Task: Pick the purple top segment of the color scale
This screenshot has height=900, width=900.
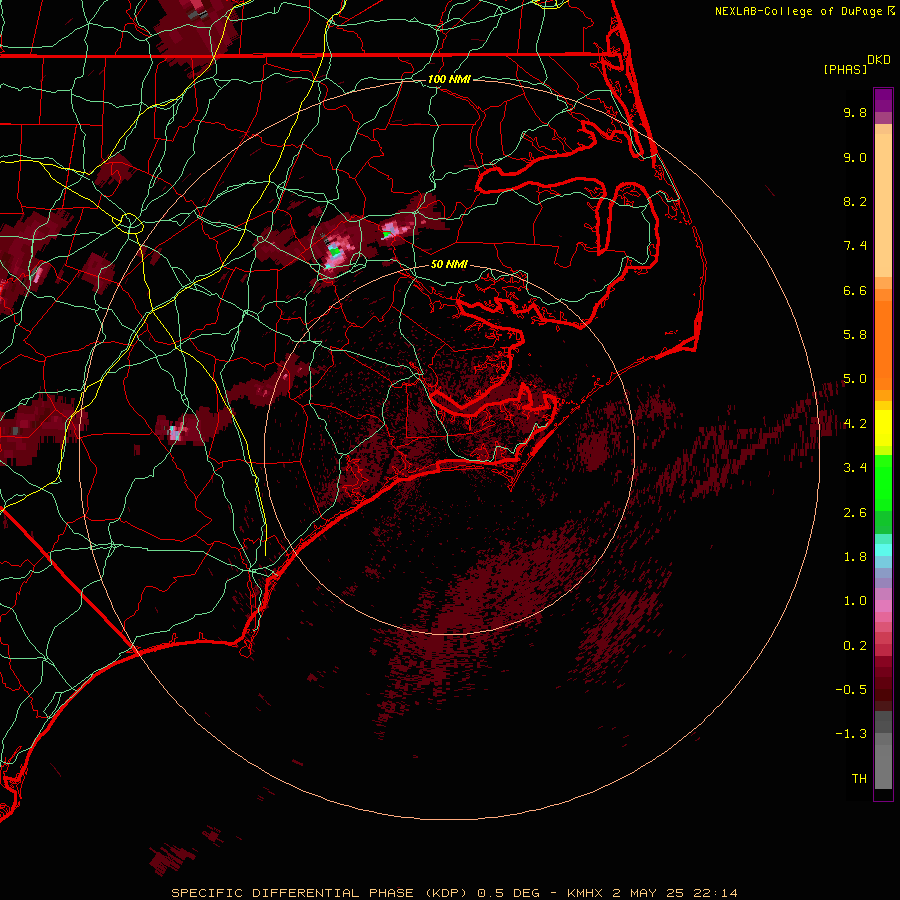Action: tap(883, 100)
